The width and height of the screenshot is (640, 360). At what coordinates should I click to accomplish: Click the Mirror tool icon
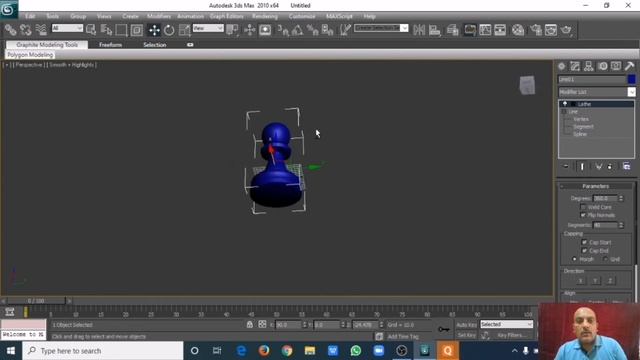pyautogui.click(x=419, y=30)
